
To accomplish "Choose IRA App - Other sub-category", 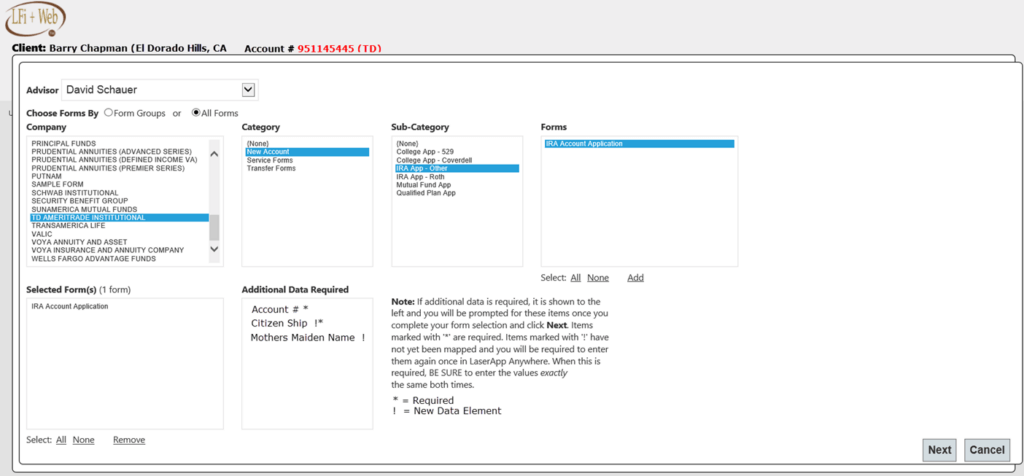I will coord(457,168).
